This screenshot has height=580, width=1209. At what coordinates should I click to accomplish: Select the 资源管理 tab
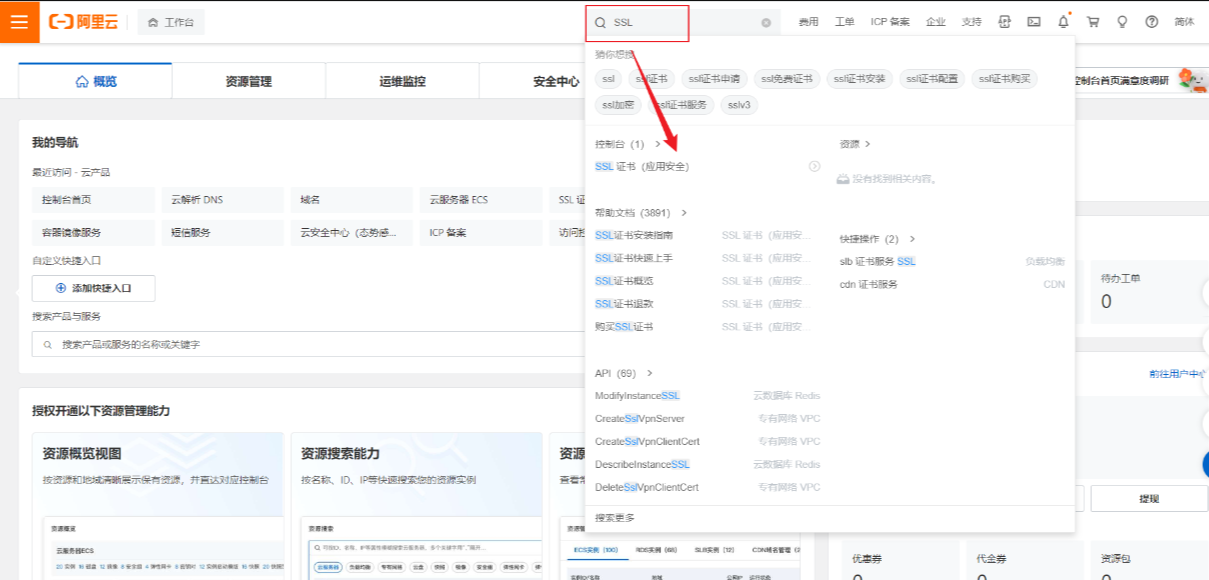tap(248, 81)
